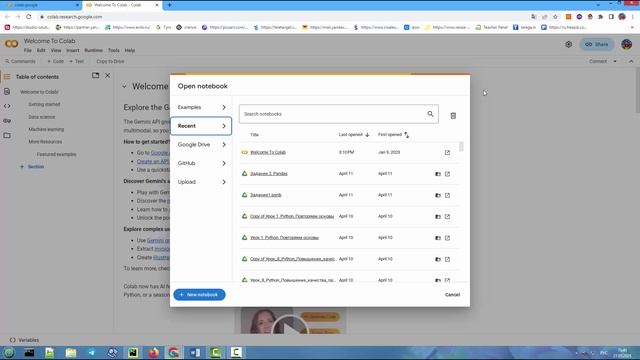Add a Code cell from toolbar

[x=56, y=61]
